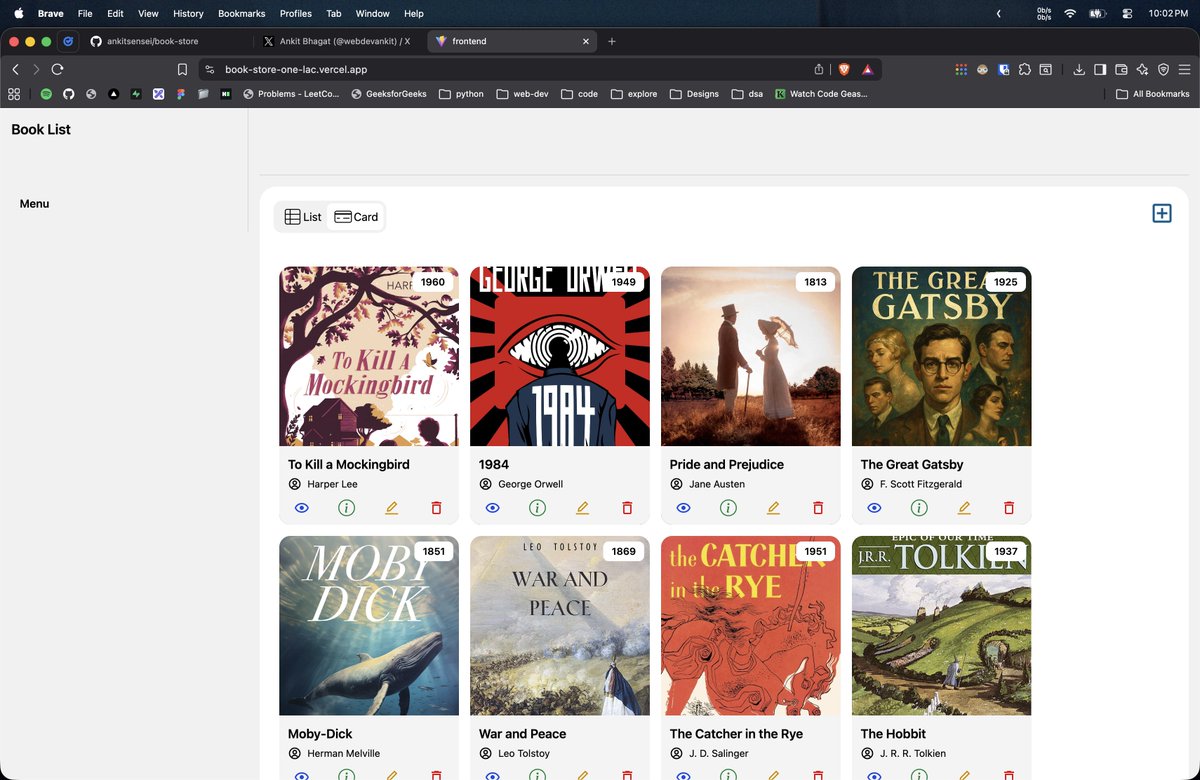
Task: Delete the 1984 book entry
Action: (627, 508)
